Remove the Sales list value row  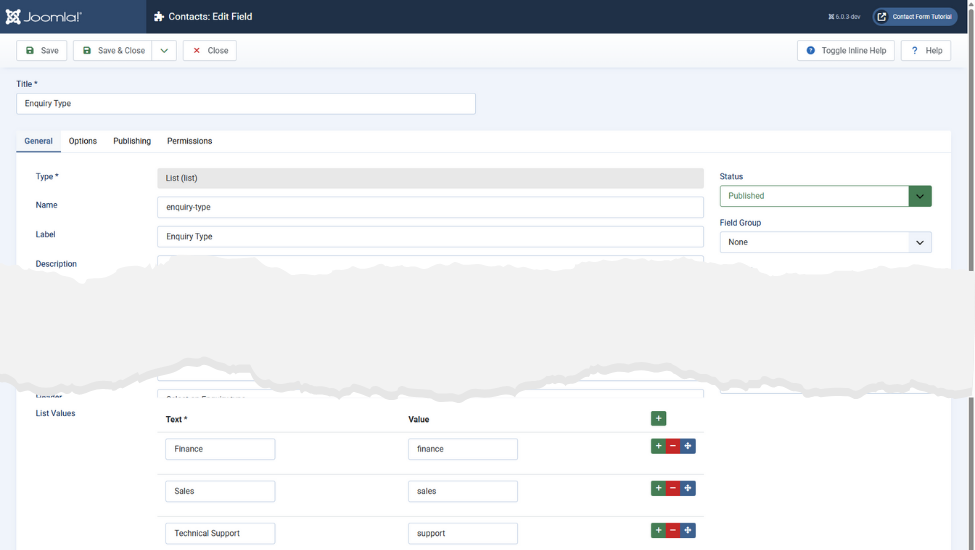[673, 488]
